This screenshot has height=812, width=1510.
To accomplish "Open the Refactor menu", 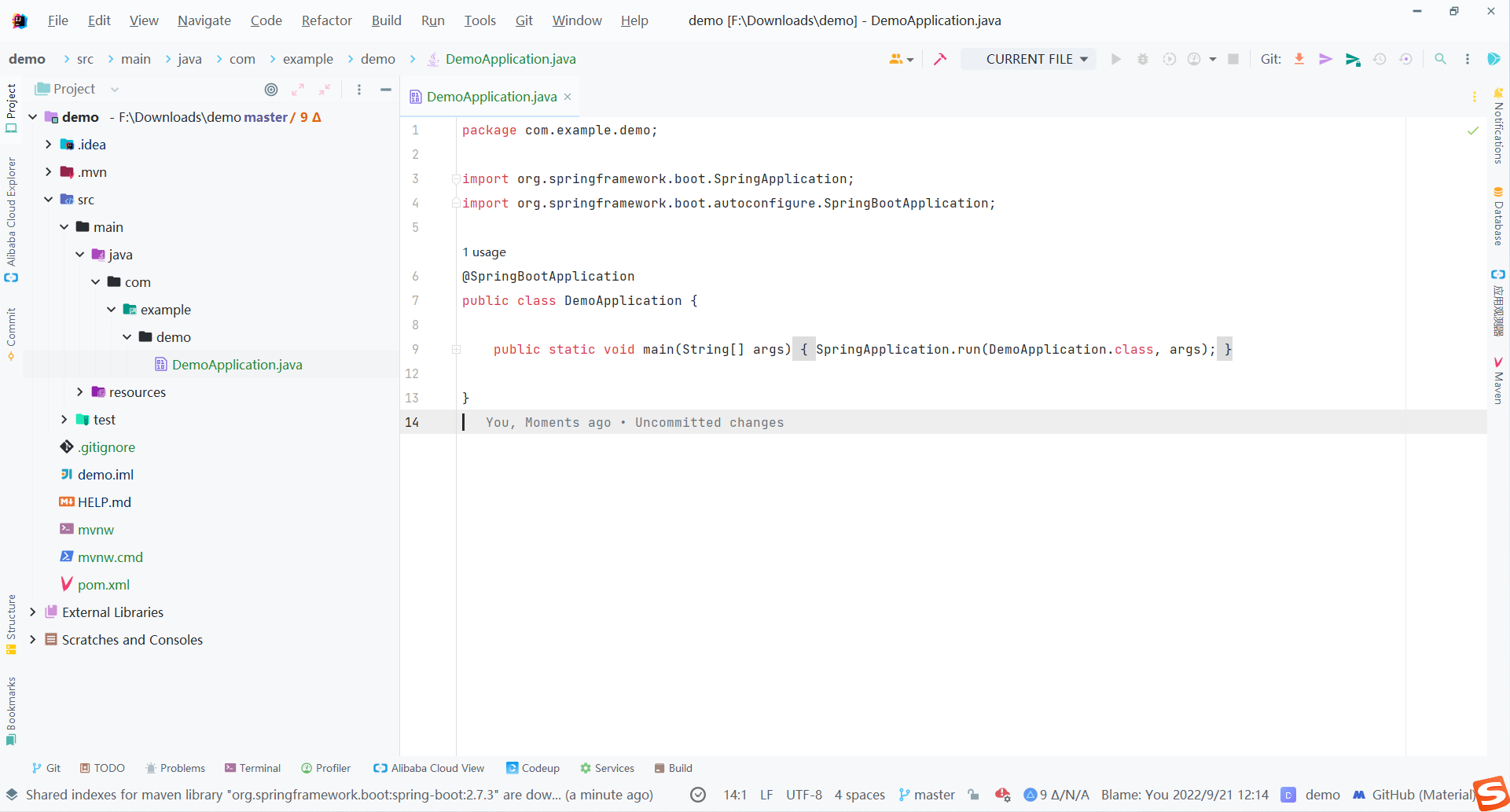I will [326, 20].
